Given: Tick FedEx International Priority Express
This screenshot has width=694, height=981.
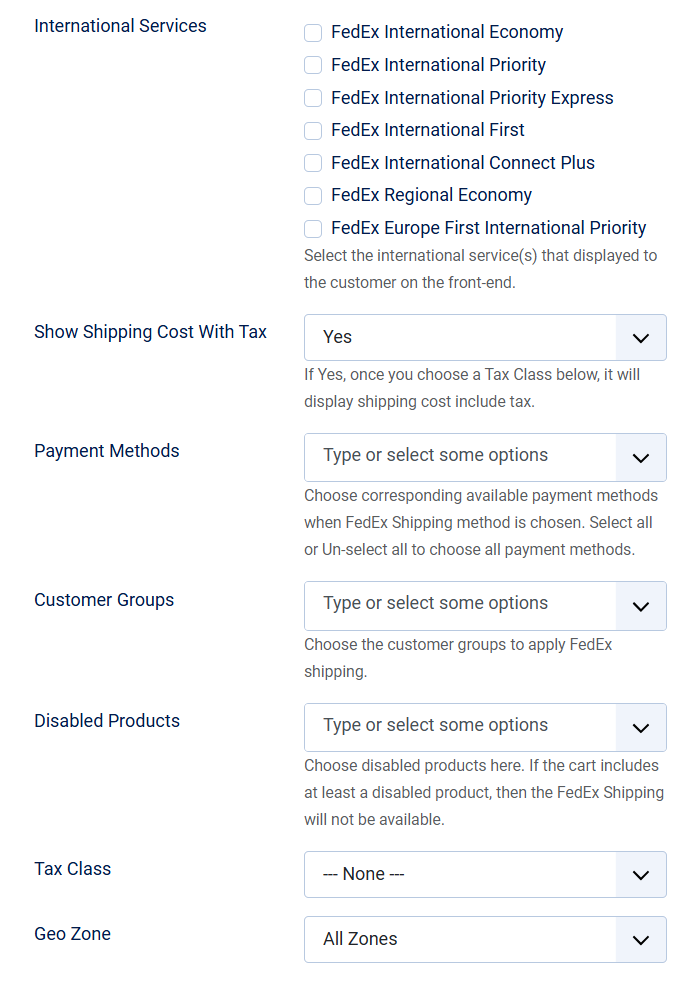Looking at the screenshot, I should pyautogui.click(x=313, y=98).
